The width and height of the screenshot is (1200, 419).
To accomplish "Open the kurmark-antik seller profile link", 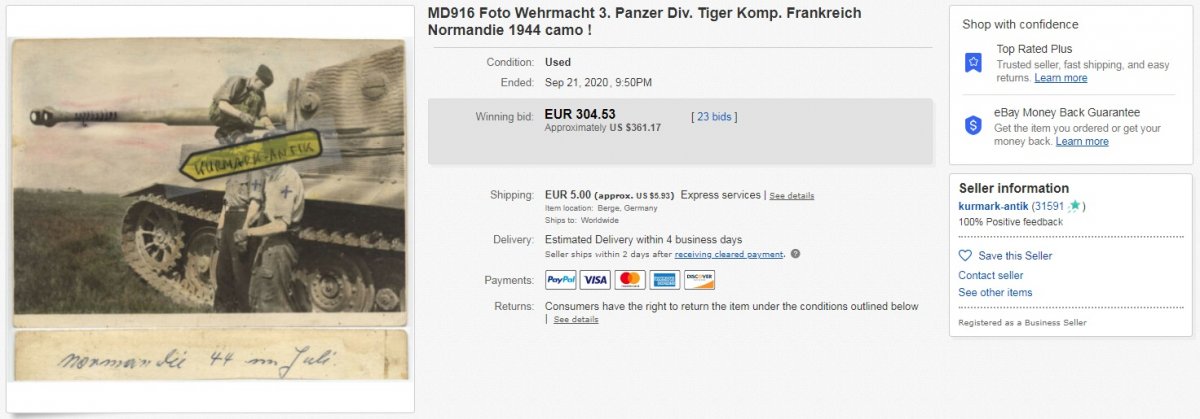I will coord(993,206).
